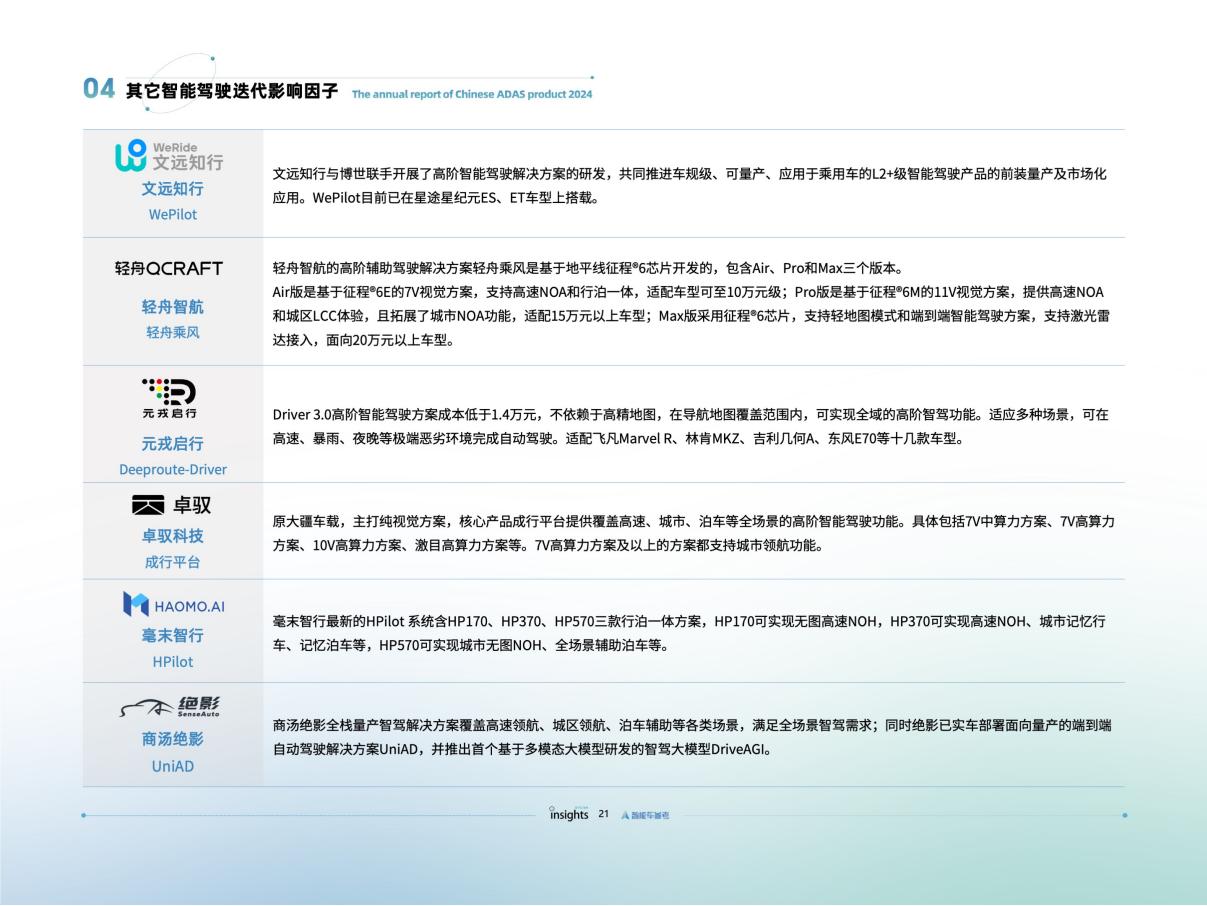Select the blue 商汤绝影 company name
This screenshot has width=1207, height=906.
click(x=172, y=740)
